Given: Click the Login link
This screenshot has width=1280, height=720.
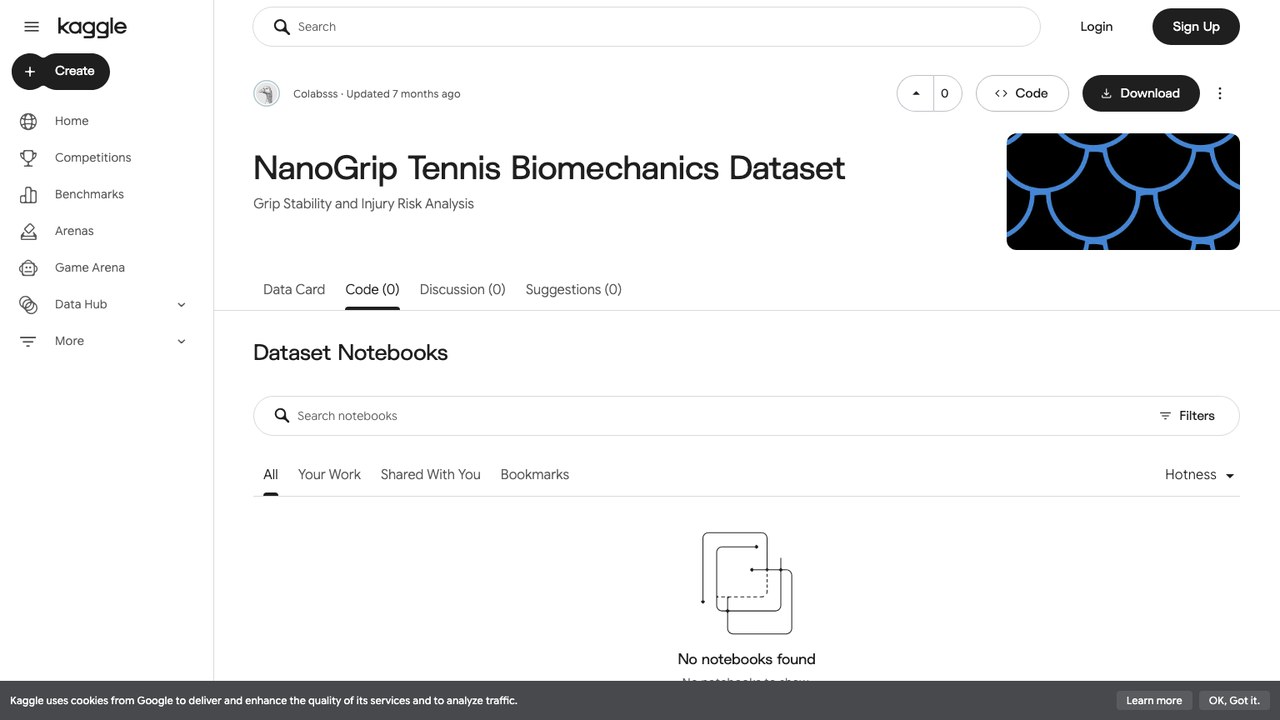Looking at the screenshot, I should pyautogui.click(x=1096, y=27).
